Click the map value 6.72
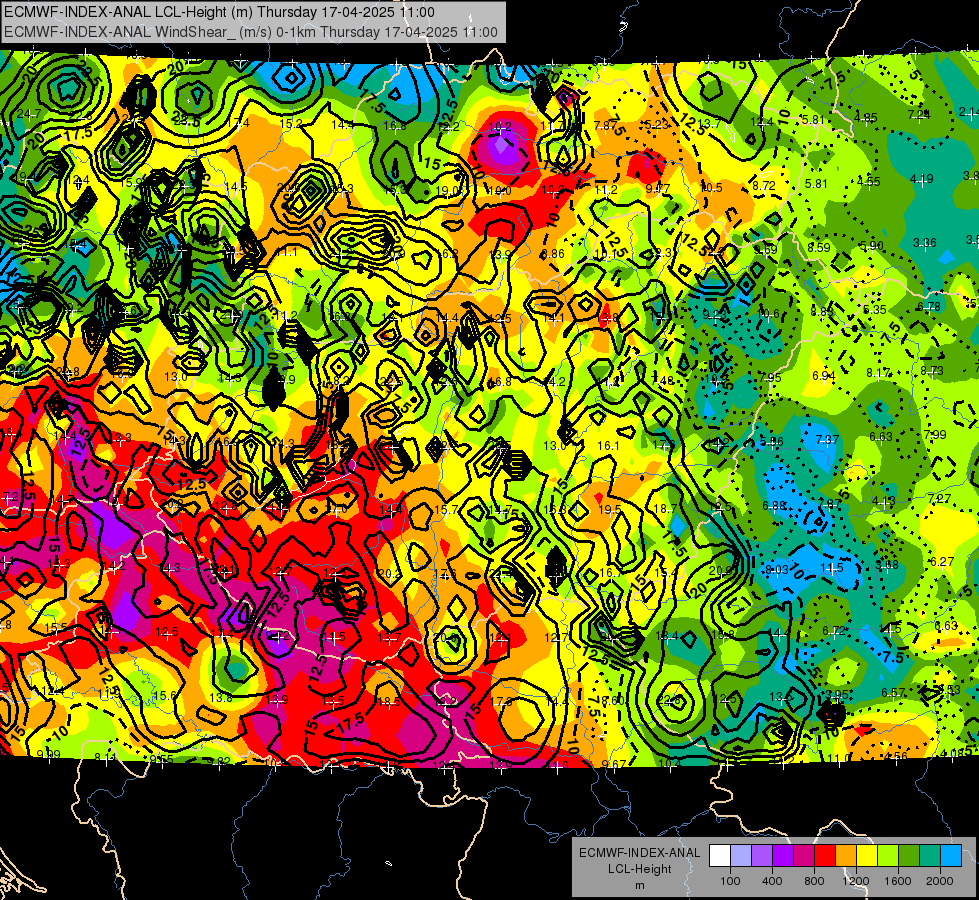 click(x=834, y=631)
